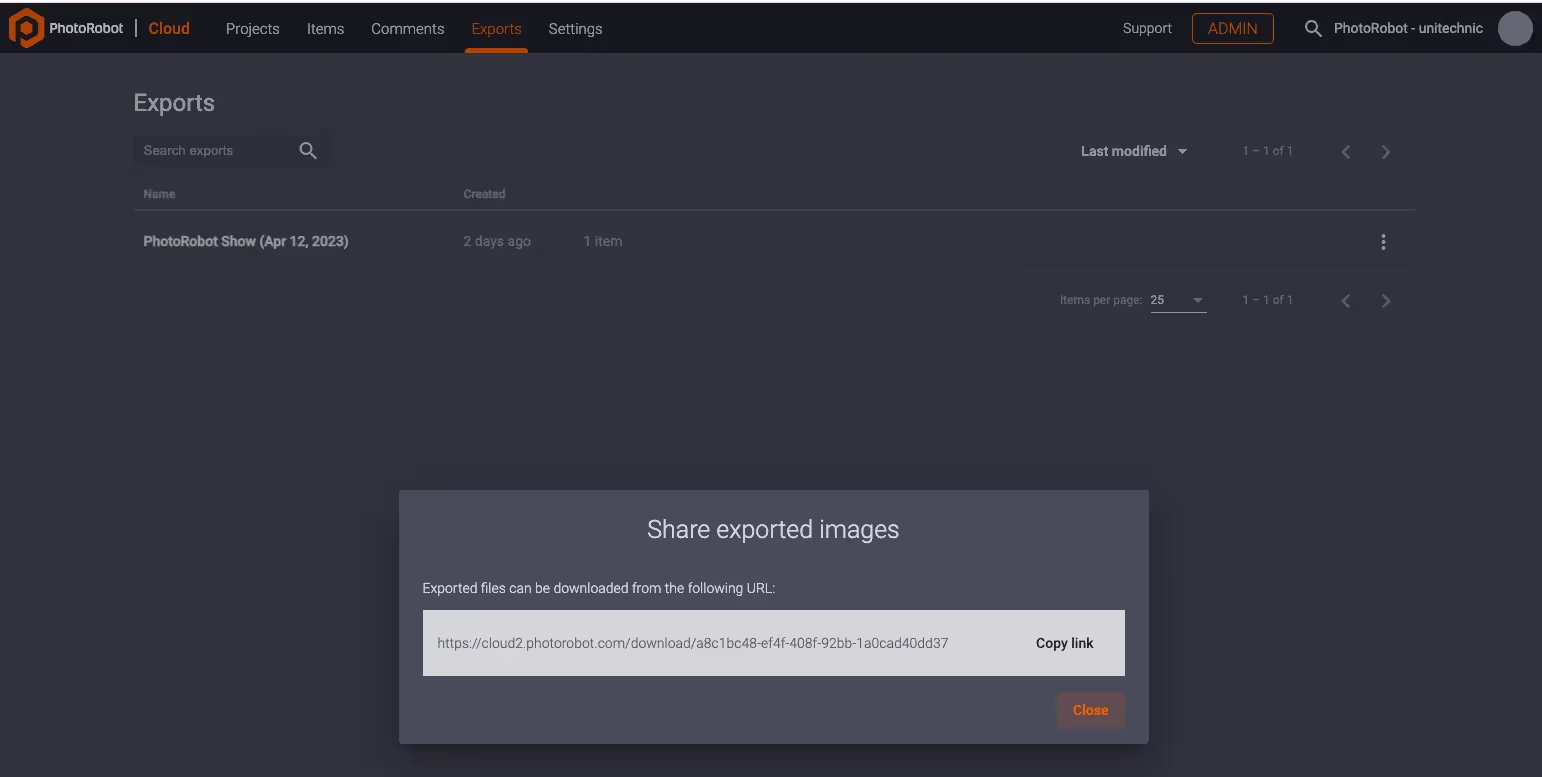Screen dimensions: 1542x777
Task: Click the download URL text field
Action: pos(692,643)
